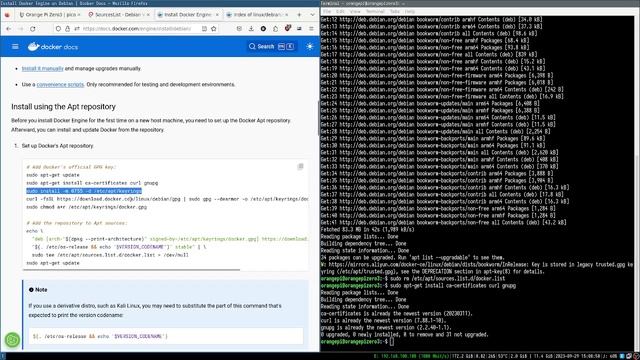This screenshot has width=640, height=360.
Task: Click the terminal window scrollbar
Action: click(637, 252)
